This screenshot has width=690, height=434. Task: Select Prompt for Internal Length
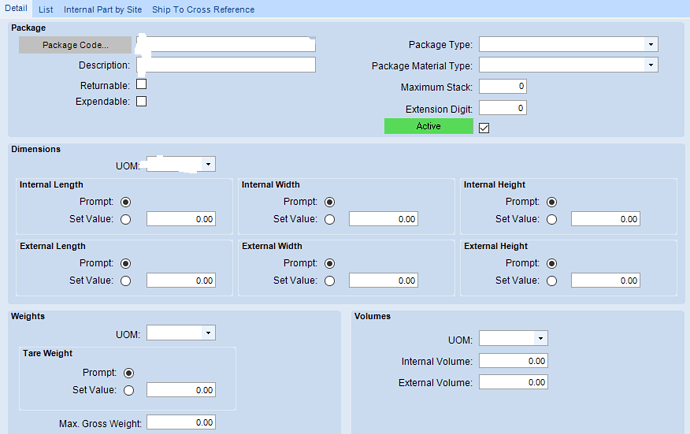coord(125,202)
